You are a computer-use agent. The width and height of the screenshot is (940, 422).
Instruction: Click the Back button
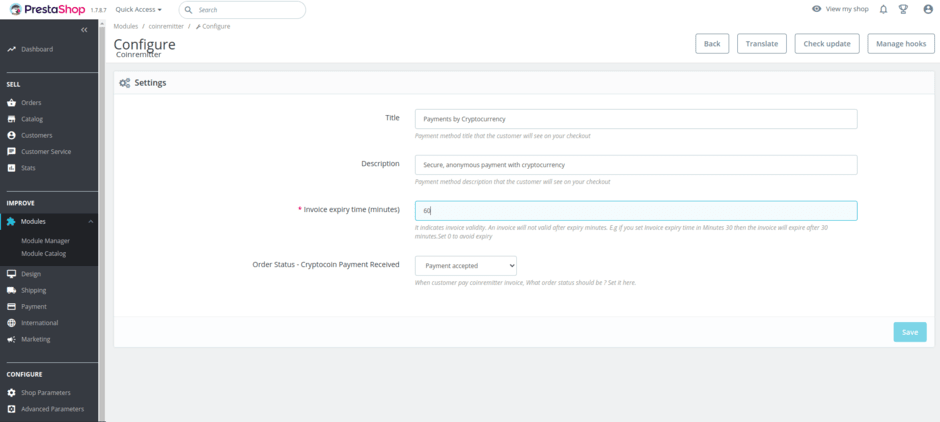(712, 44)
